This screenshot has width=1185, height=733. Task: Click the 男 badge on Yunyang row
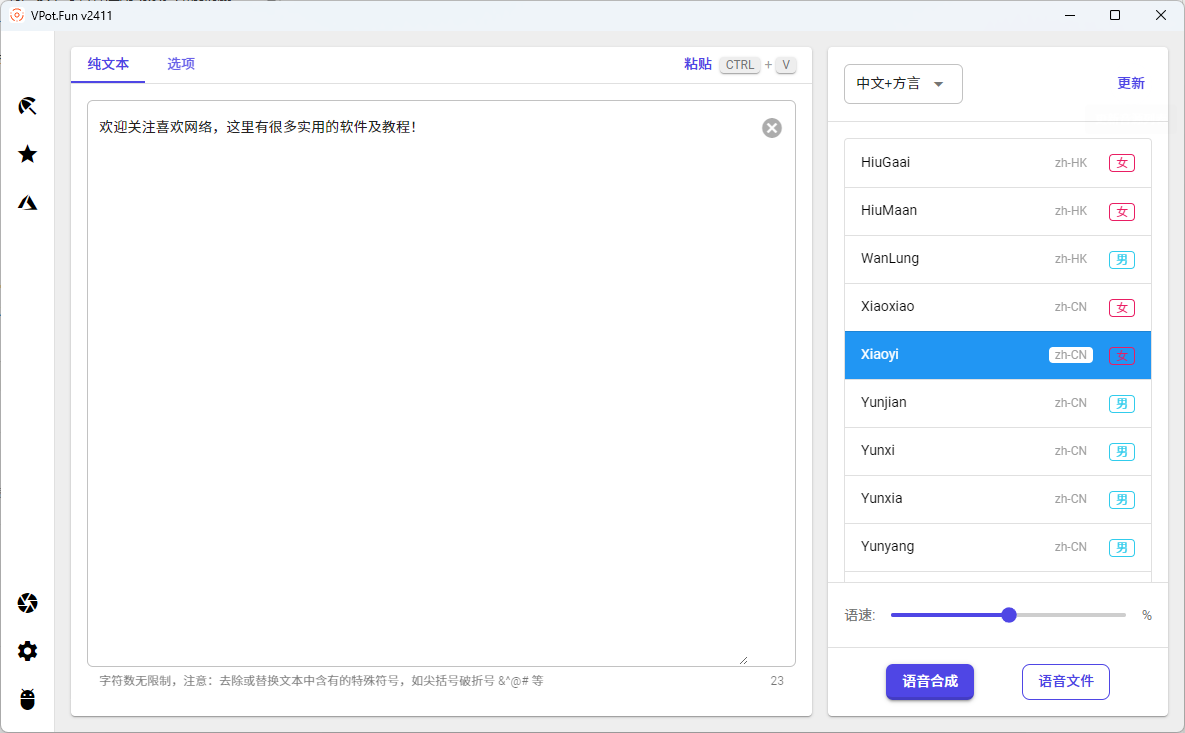(x=1122, y=547)
